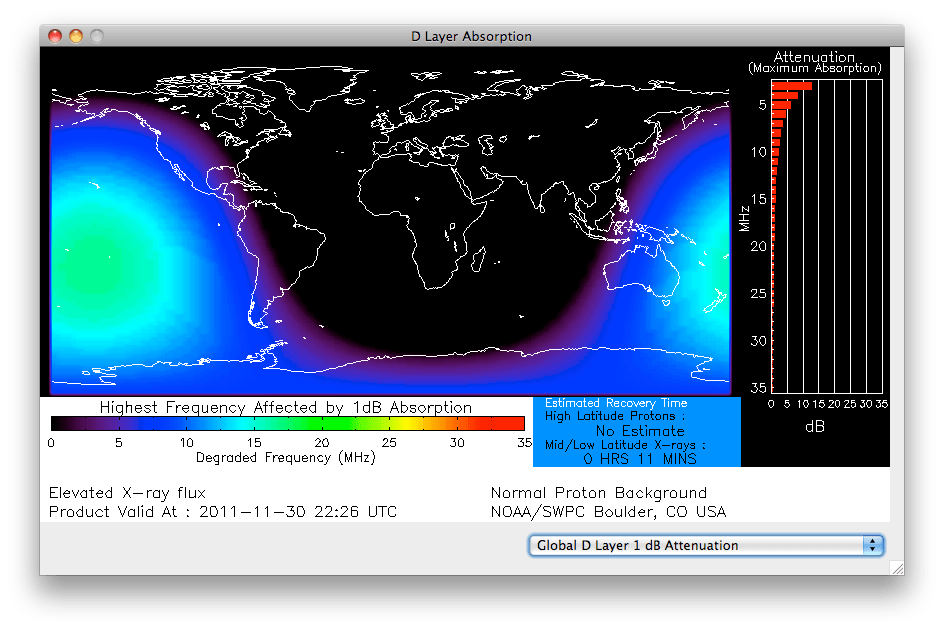Click the Degraded Frequency color scale bar
This screenshot has width=944, height=630.
point(288,422)
